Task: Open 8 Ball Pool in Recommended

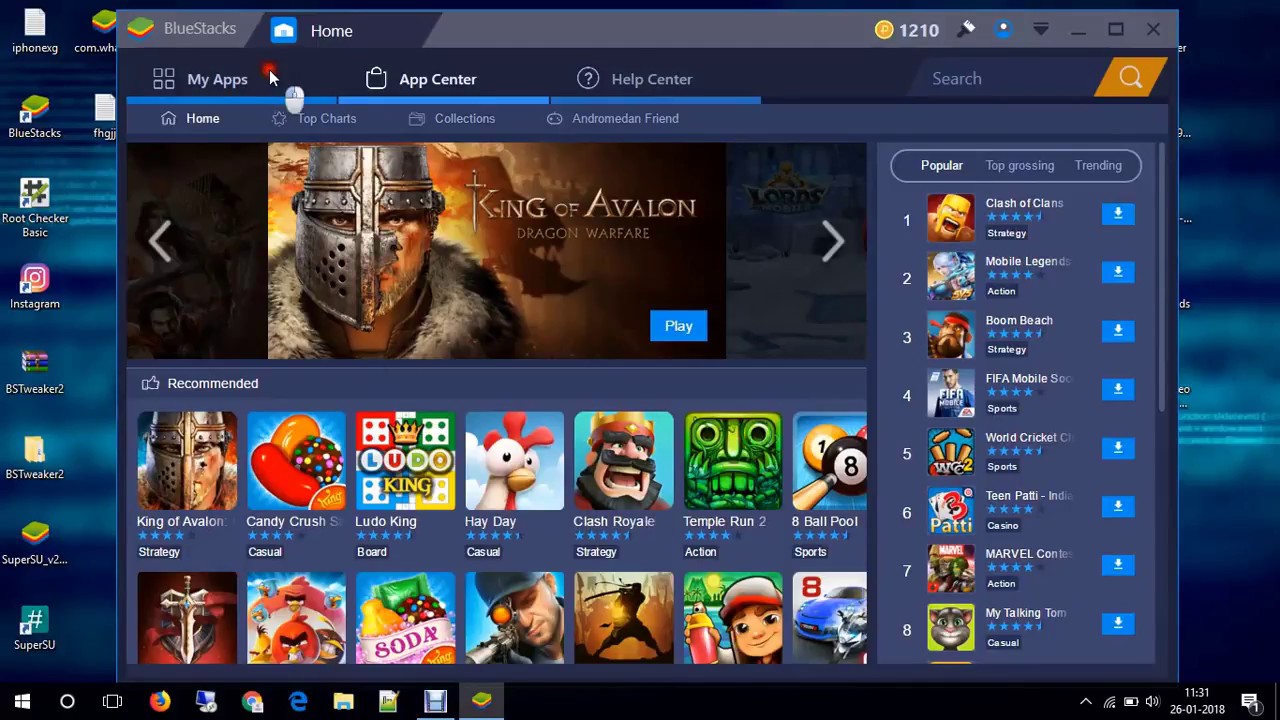Action: tap(829, 461)
